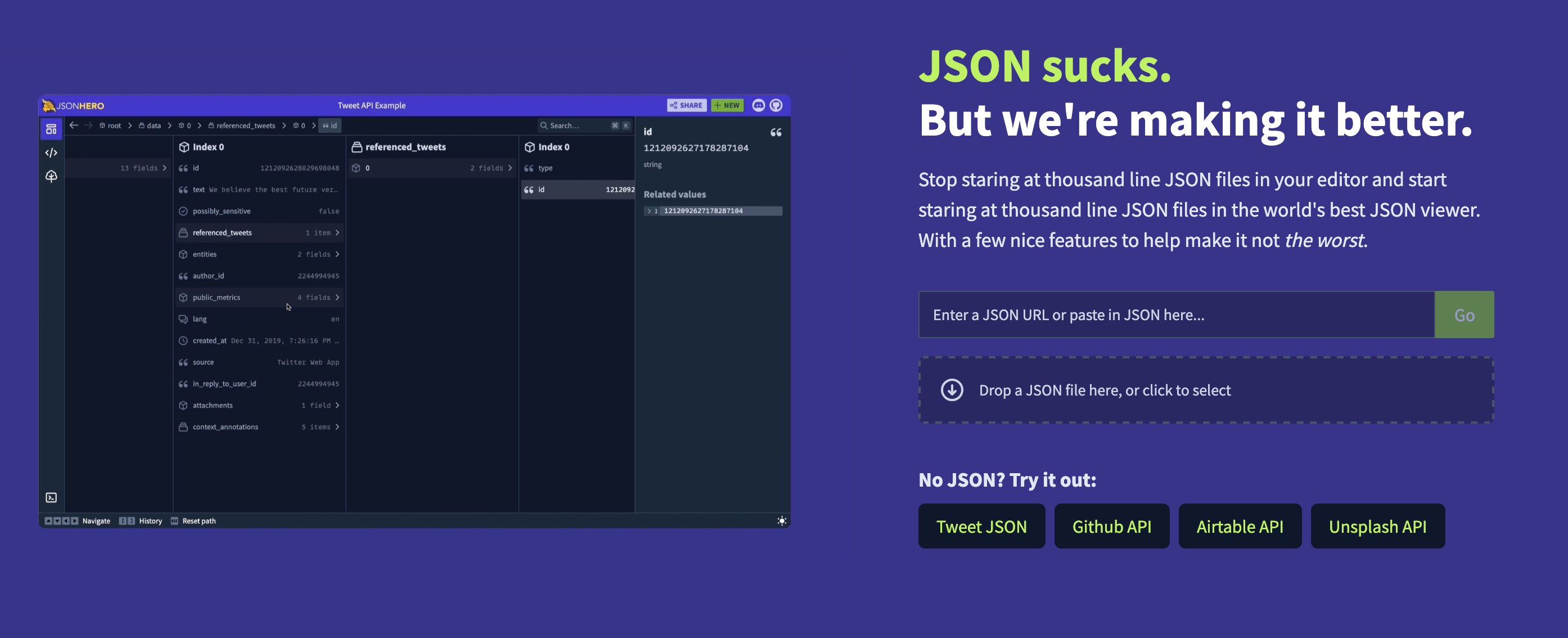Click the search magnifier icon
This screenshot has width=1568, height=638.
pyautogui.click(x=543, y=125)
